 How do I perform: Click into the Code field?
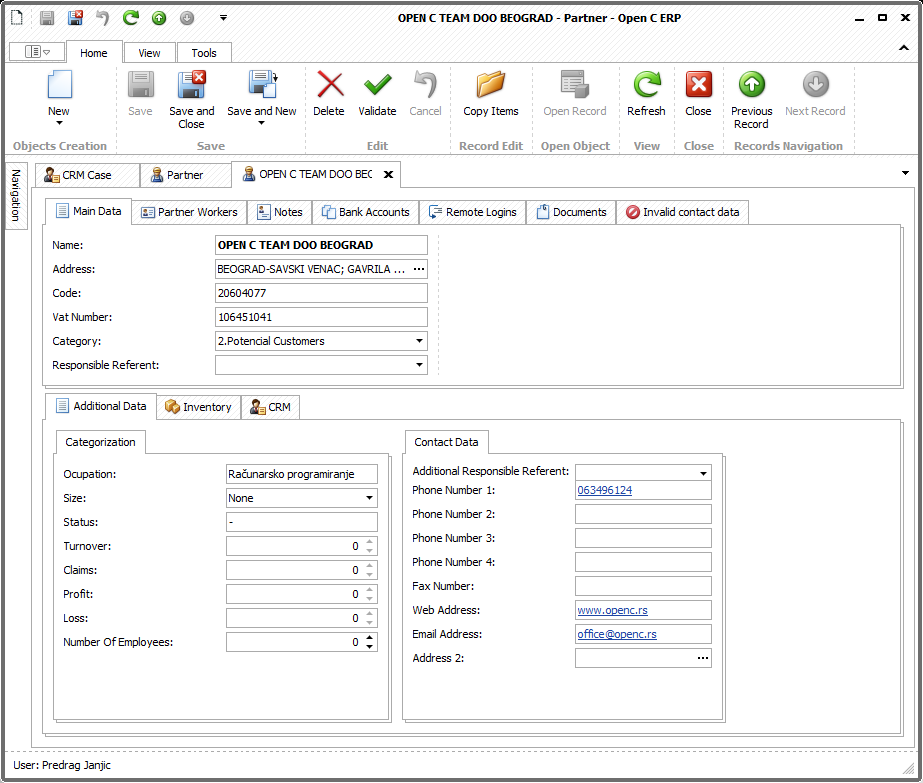point(321,293)
